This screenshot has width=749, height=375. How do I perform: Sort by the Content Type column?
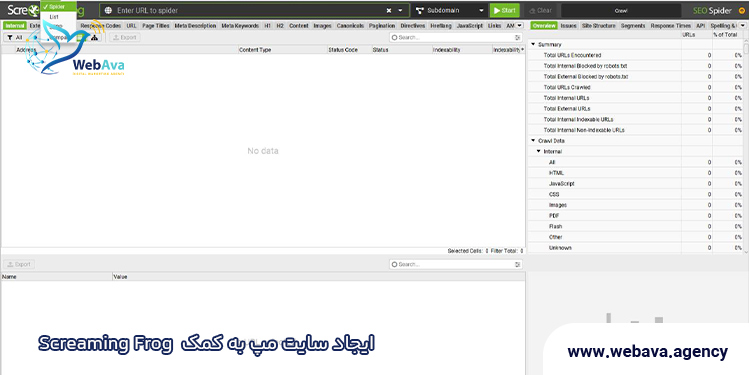tap(283, 50)
